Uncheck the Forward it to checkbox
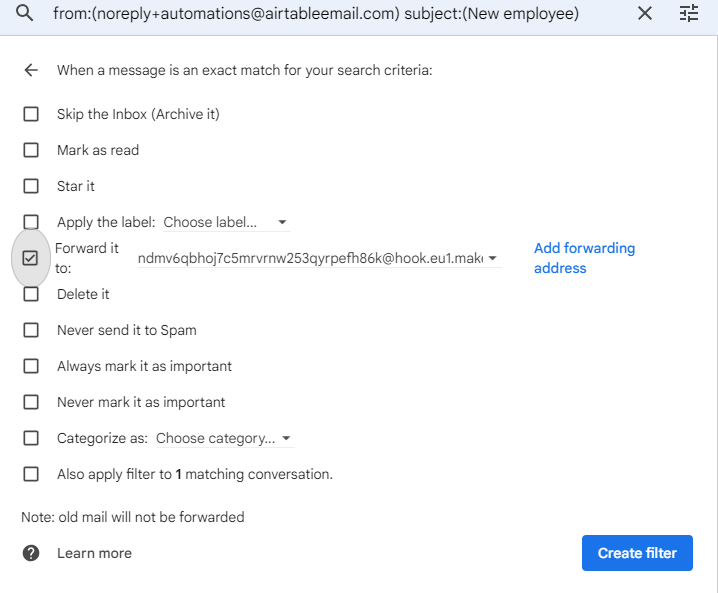Viewport: 718px width, 593px height. (31, 258)
